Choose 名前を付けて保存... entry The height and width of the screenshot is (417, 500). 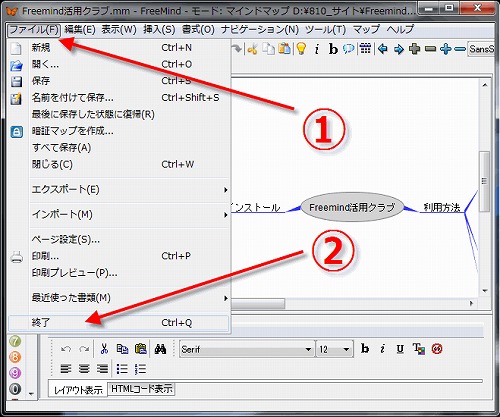119,98
